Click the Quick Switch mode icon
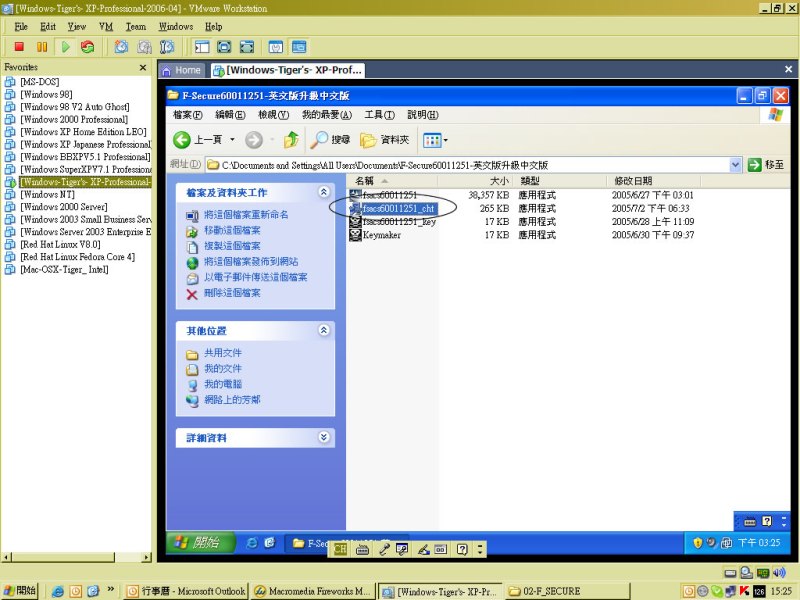Viewport: 800px width, 600px height. 247,47
